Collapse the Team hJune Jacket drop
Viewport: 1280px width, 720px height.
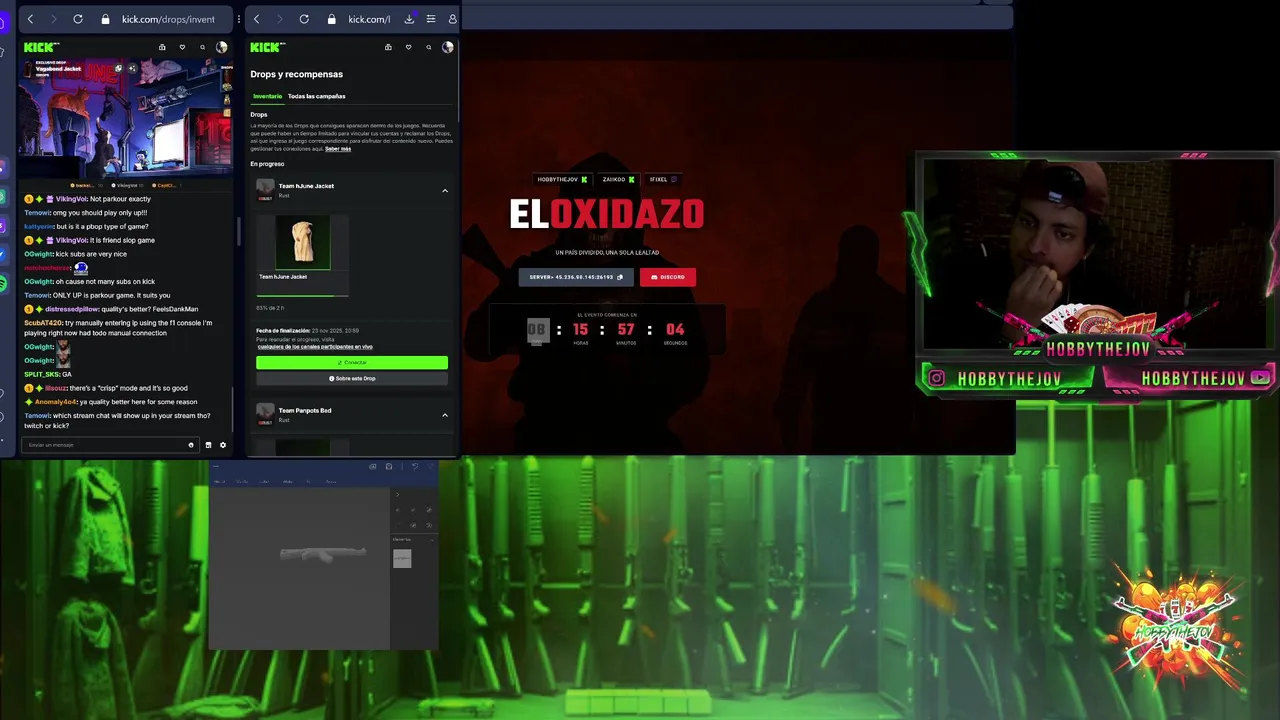click(x=445, y=190)
